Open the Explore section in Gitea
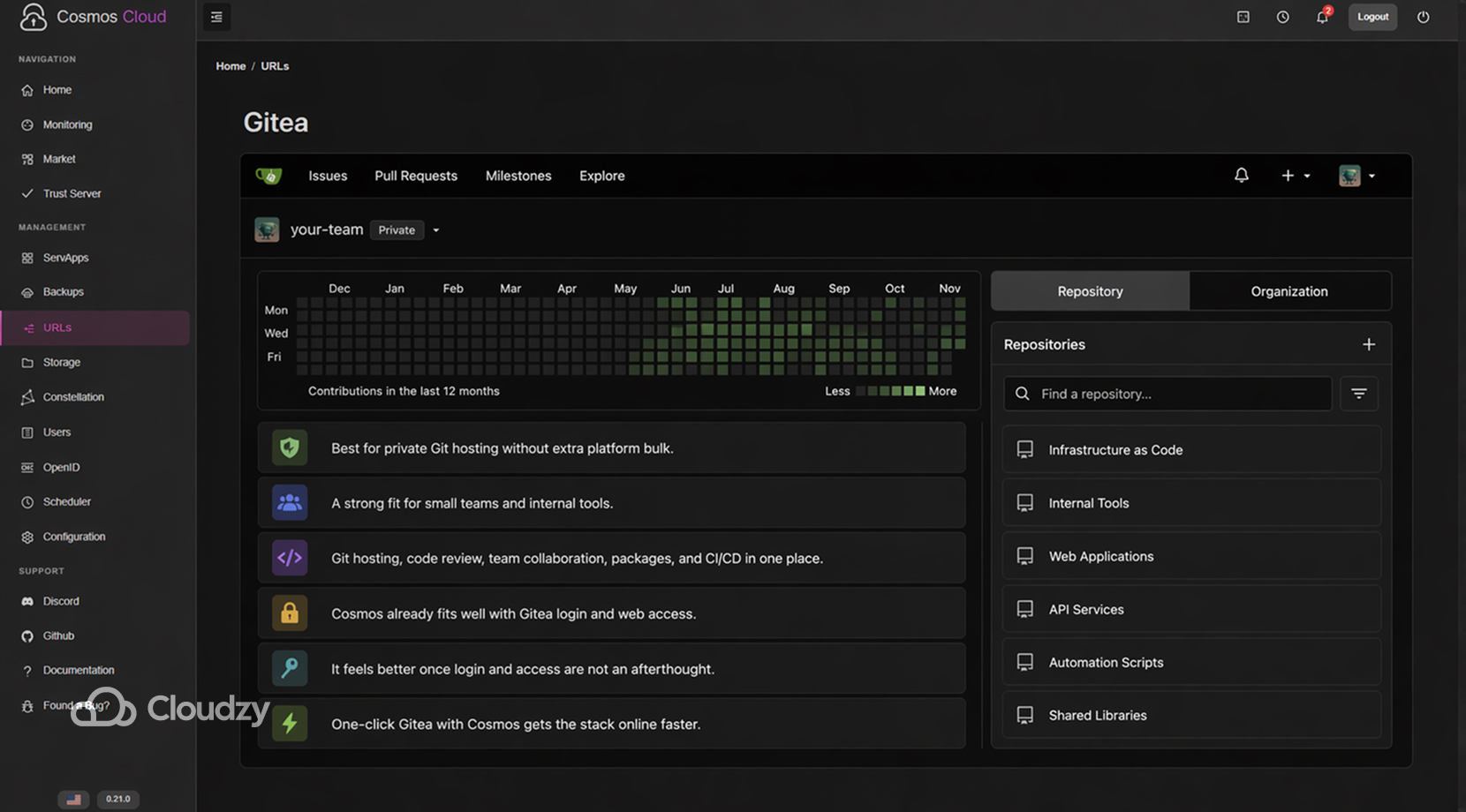 click(x=601, y=176)
